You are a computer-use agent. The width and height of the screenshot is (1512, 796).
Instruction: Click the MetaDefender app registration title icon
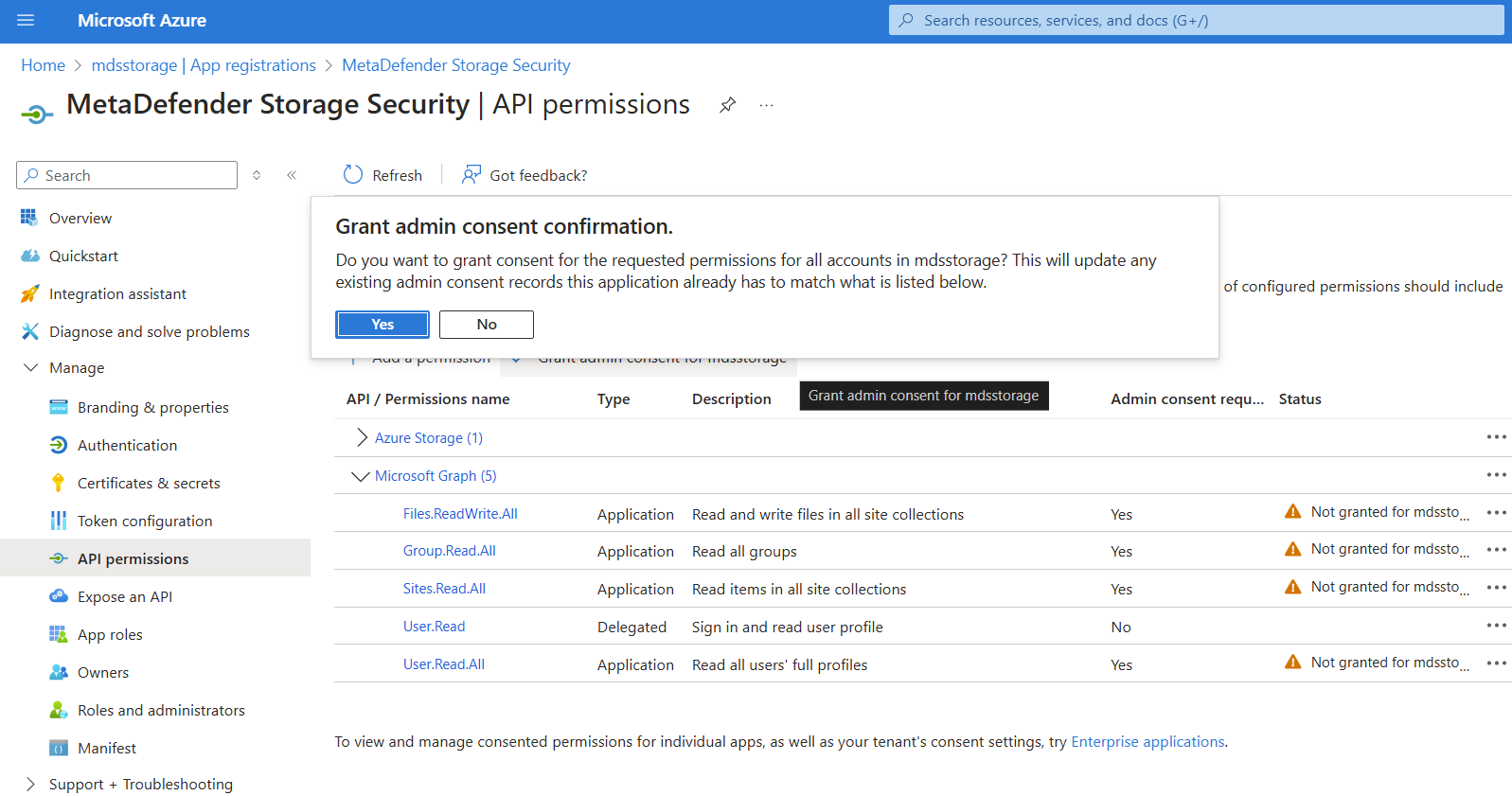point(37,115)
